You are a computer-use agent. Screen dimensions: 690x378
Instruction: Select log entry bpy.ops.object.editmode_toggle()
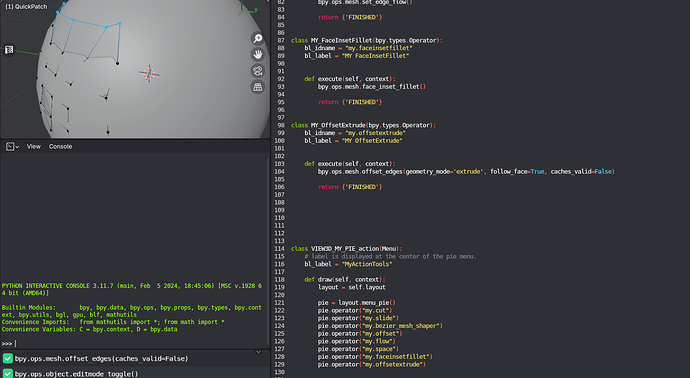(77, 374)
